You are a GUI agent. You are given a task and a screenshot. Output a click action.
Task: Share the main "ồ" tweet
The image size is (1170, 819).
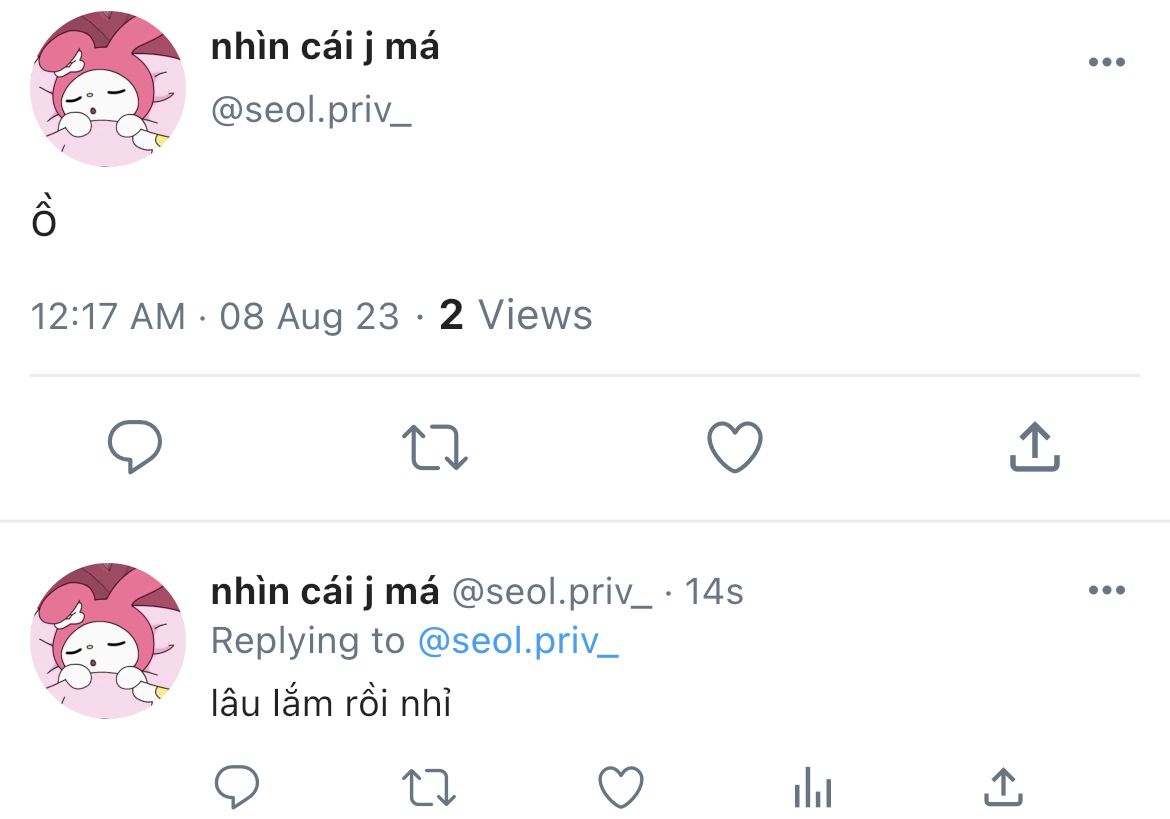click(1034, 447)
